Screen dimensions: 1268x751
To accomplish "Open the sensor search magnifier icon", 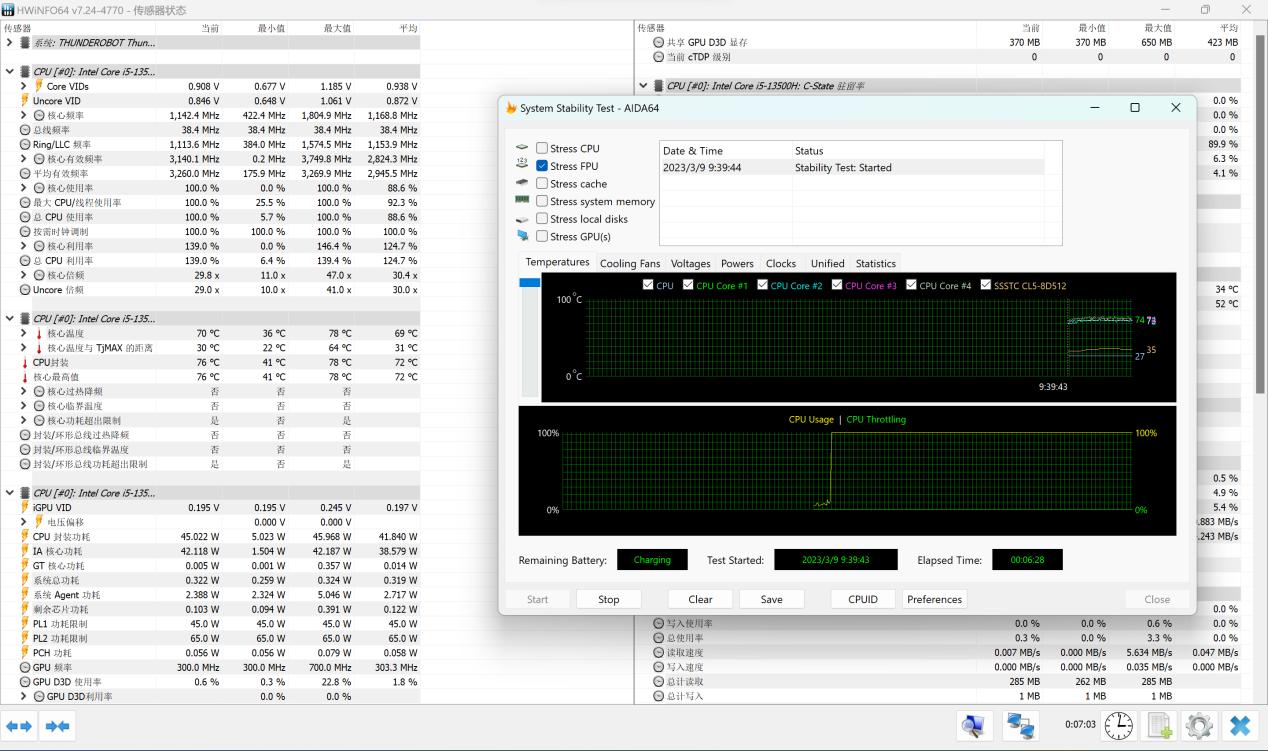I will click(x=974, y=726).
